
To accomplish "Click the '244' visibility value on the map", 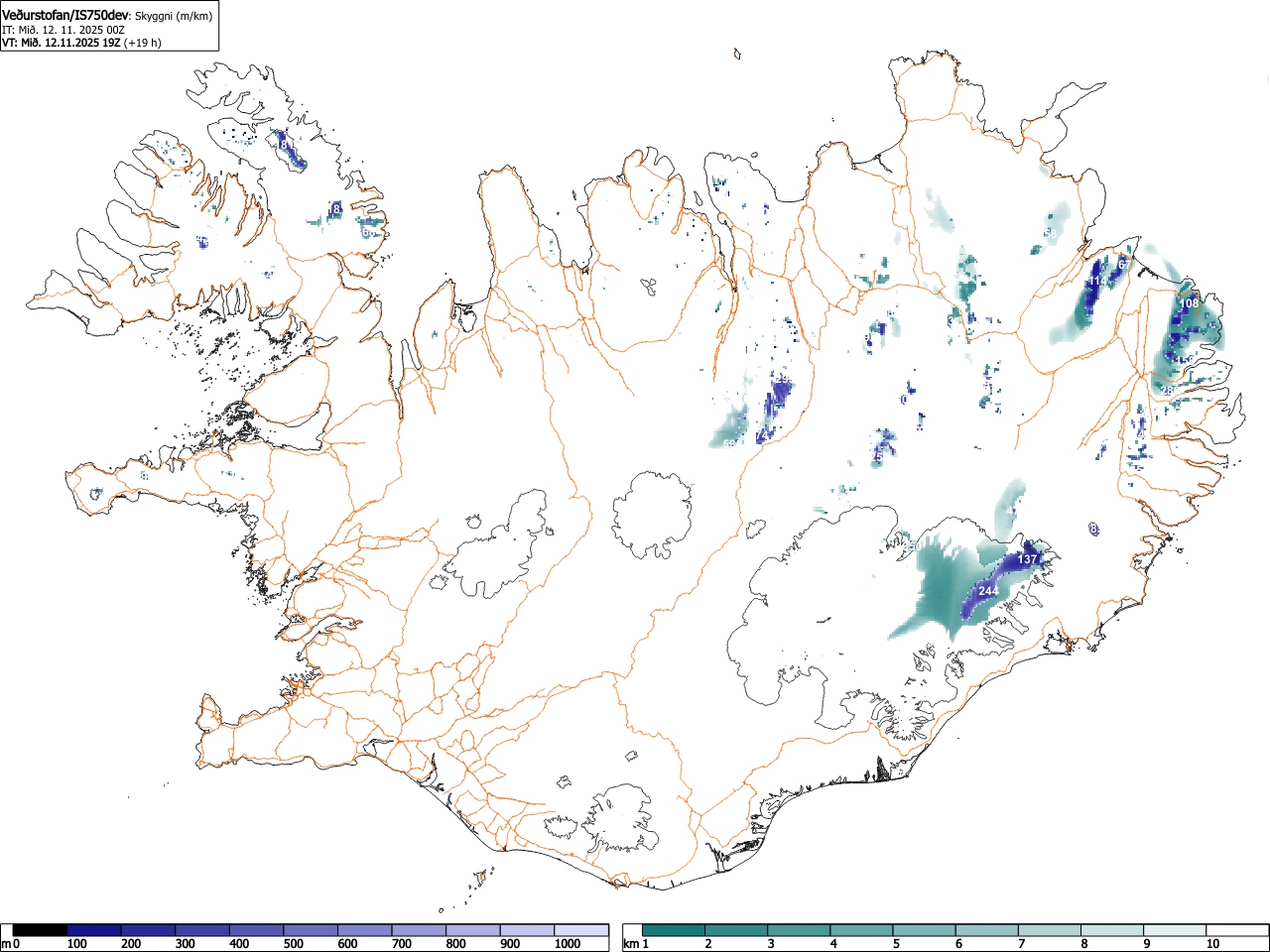I will point(988,591).
